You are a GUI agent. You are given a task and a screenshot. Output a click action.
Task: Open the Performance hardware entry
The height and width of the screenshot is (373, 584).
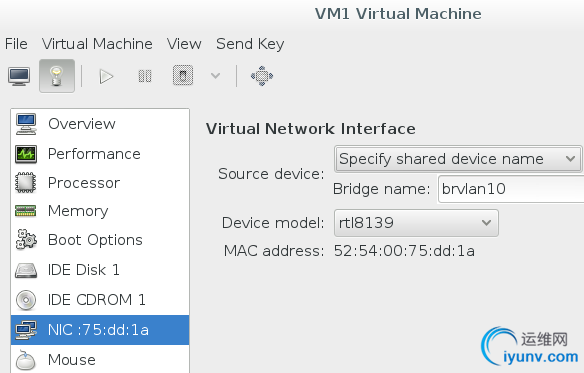(100, 154)
